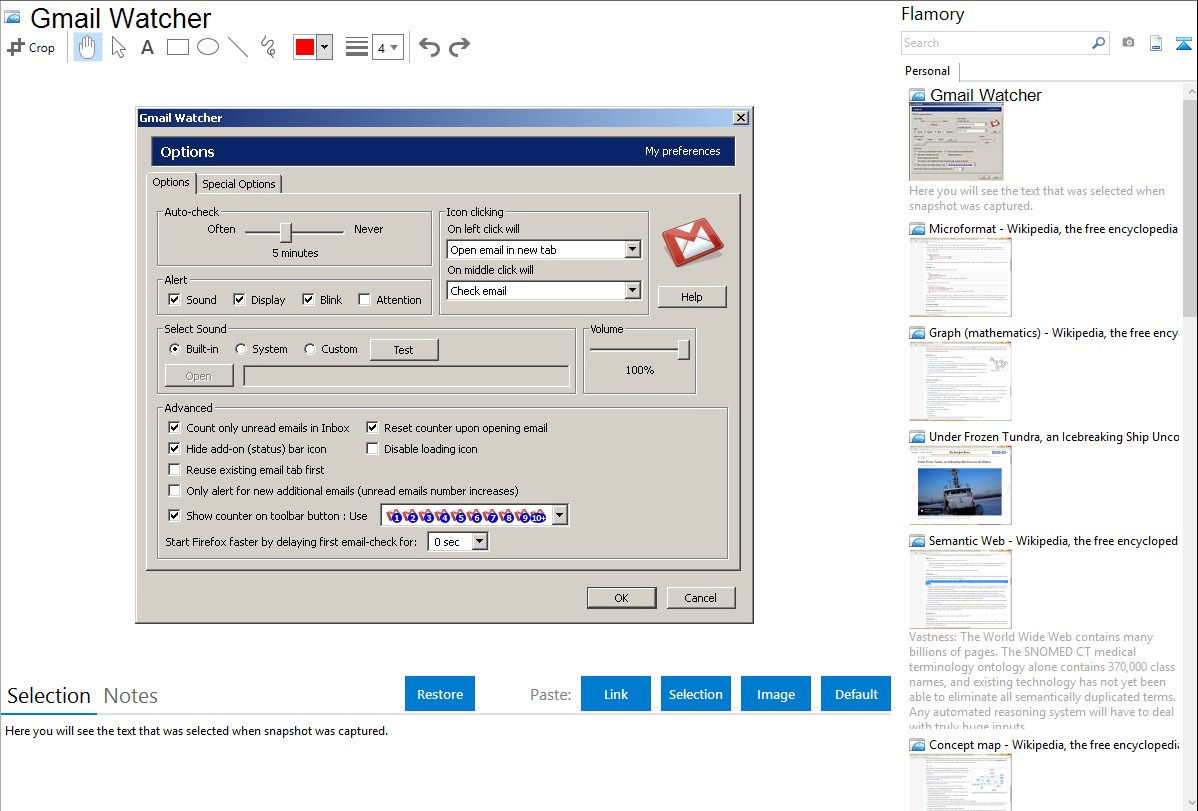Click the line thickness icon
Image resolution: width=1198 pixels, height=811 pixels.
click(357, 47)
